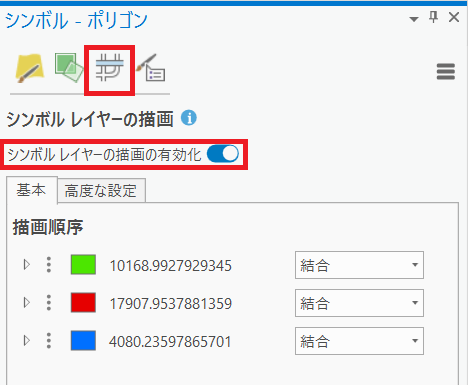Open the 結合 dropdown for 10168.9927929345
Screen dimensions: 468x385
[359, 265]
